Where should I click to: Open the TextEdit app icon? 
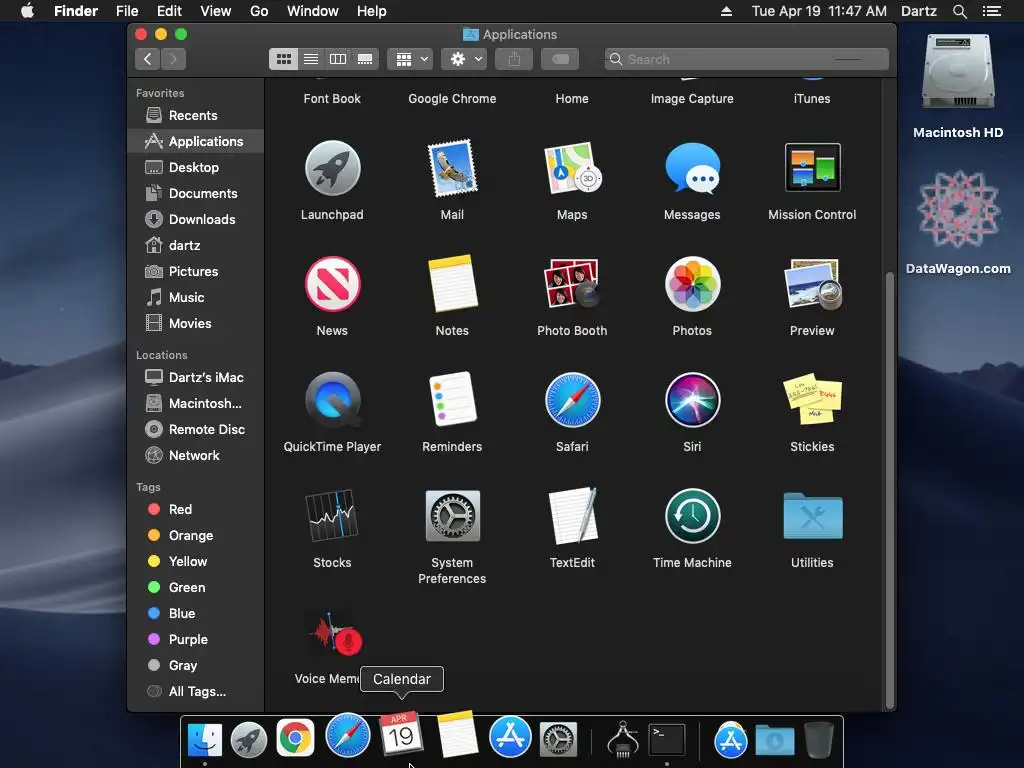[572, 515]
